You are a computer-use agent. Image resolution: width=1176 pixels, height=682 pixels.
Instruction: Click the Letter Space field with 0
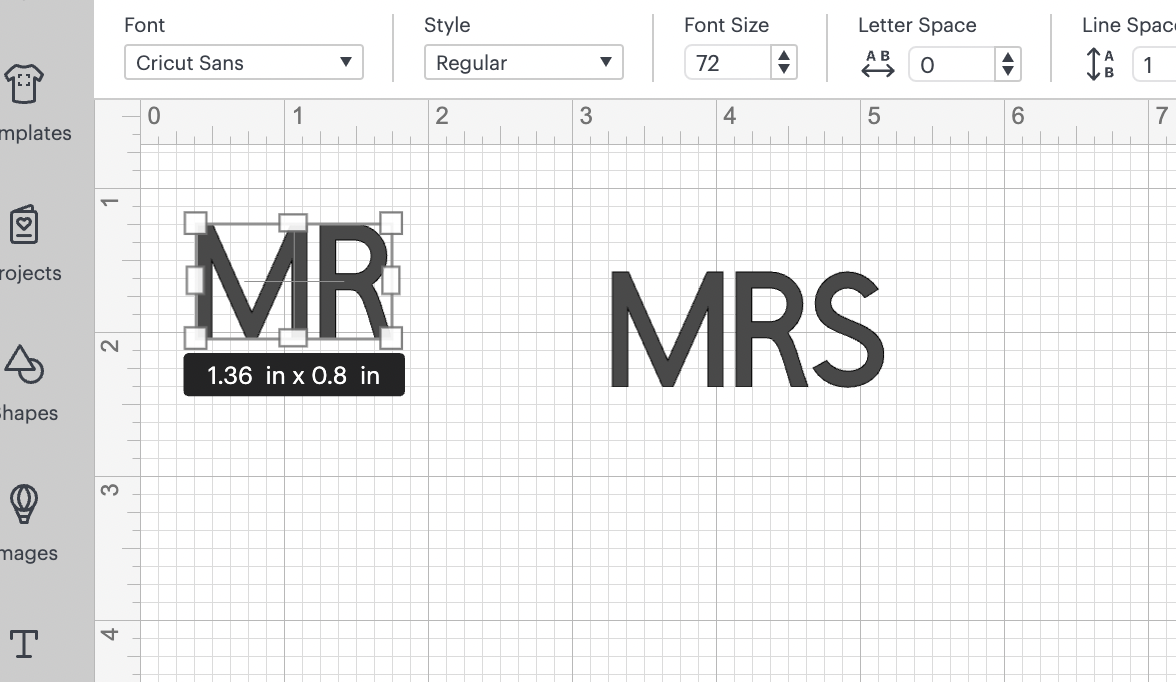tap(952, 65)
